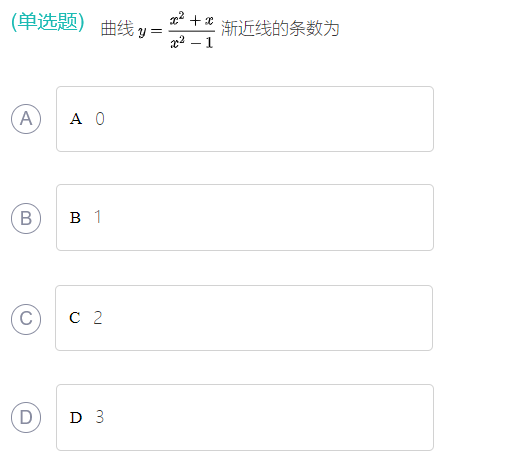The image size is (525, 470).
Task: Click the digit 1 in option B
Action: [98, 217]
